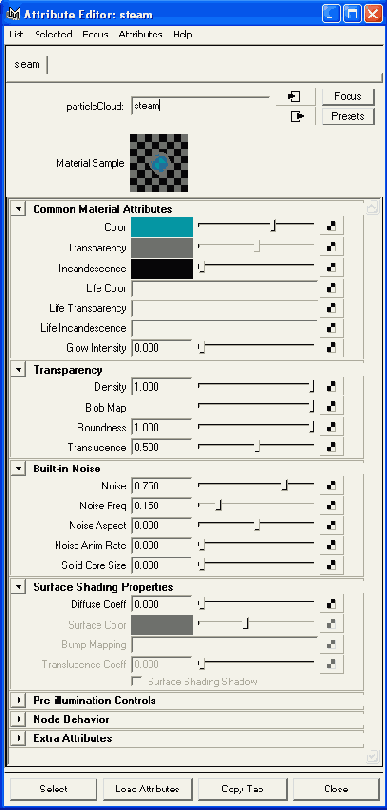Click the map icon beside Diffuse Coeff
This screenshot has width=387, height=810.
click(332, 604)
